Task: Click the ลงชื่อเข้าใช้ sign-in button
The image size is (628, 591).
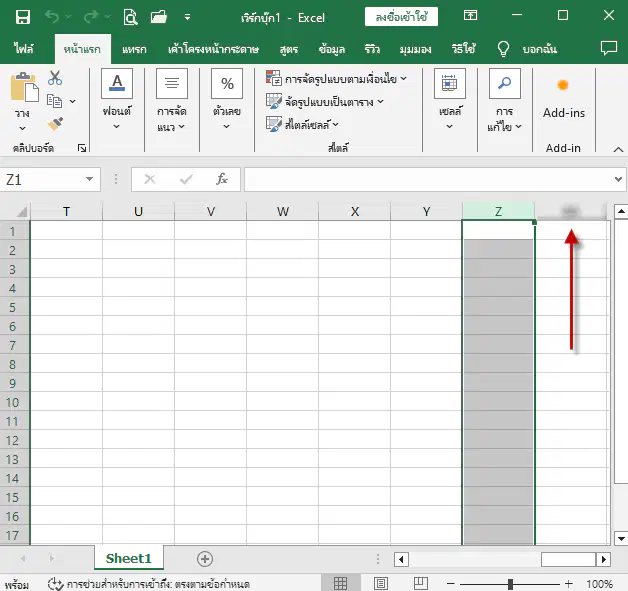Action: [x=401, y=17]
